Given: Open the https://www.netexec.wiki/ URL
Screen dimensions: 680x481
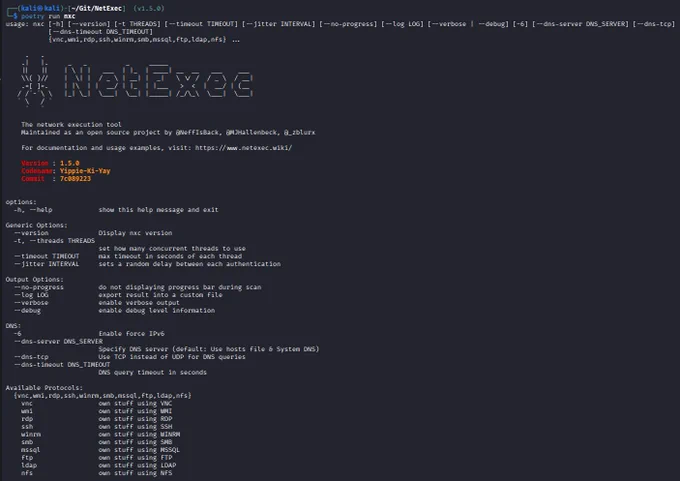Looking at the screenshot, I should 243,148.
